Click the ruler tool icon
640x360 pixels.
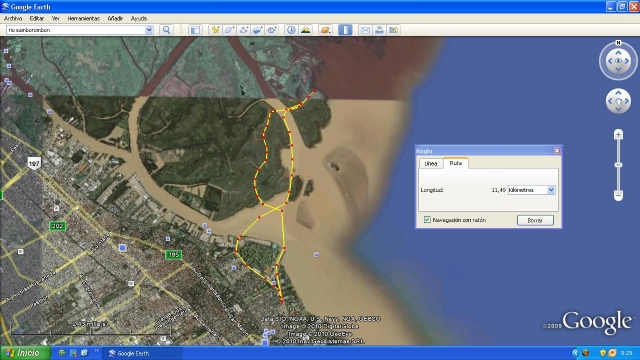click(x=345, y=30)
